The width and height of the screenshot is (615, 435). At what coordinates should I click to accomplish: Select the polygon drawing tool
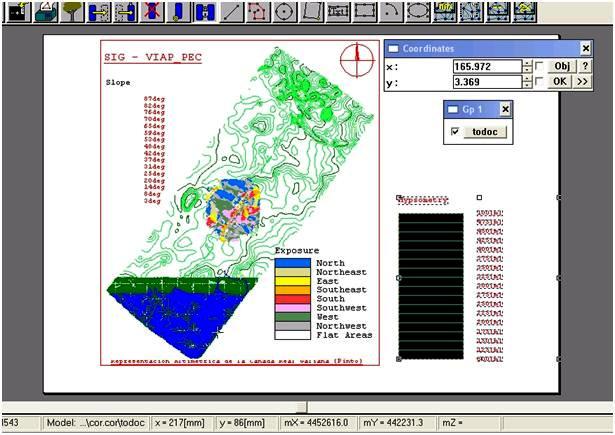click(258, 12)
